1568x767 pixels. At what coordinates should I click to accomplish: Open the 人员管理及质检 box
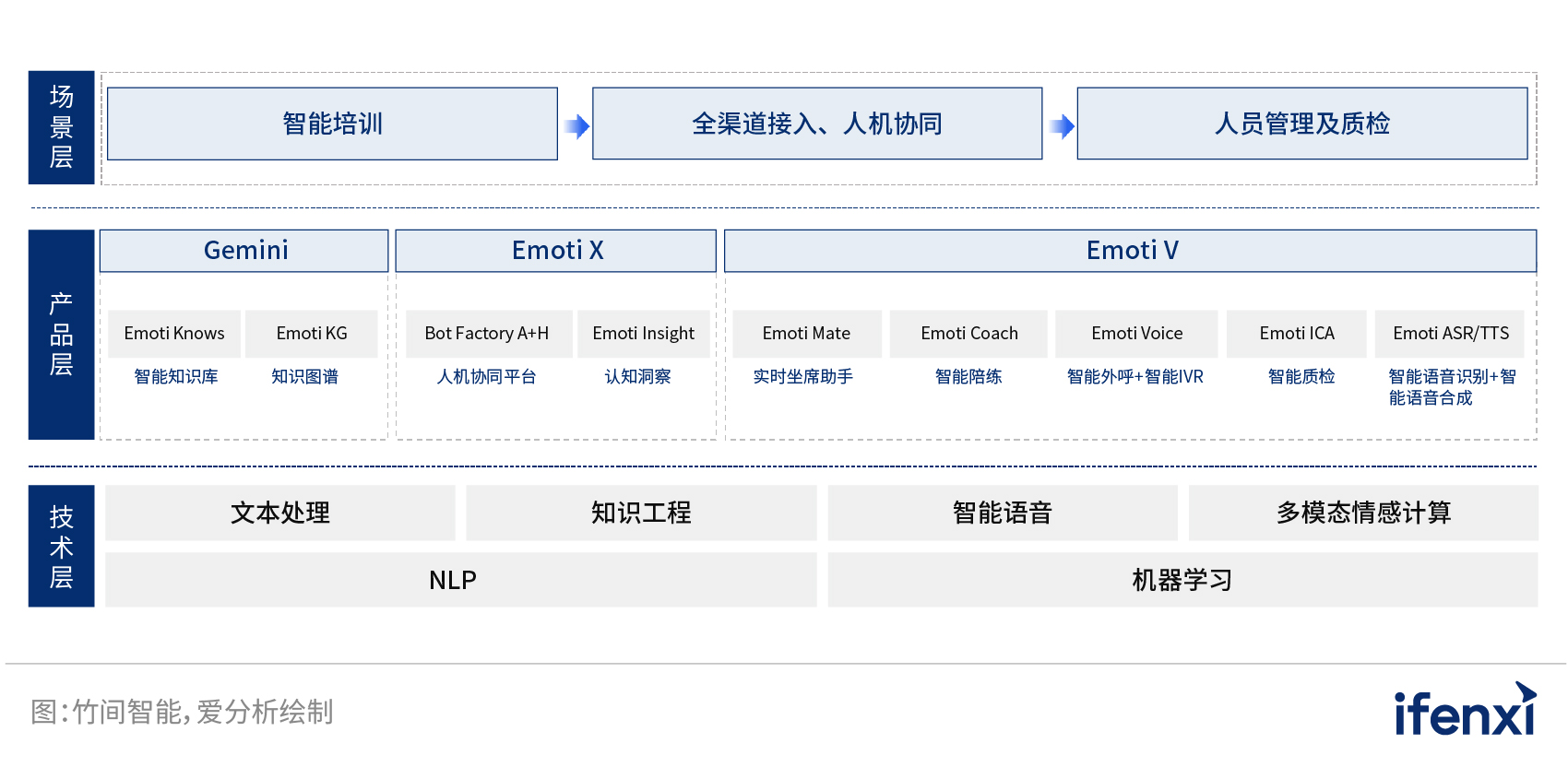pyautogui.click(x=1301, y=124)
